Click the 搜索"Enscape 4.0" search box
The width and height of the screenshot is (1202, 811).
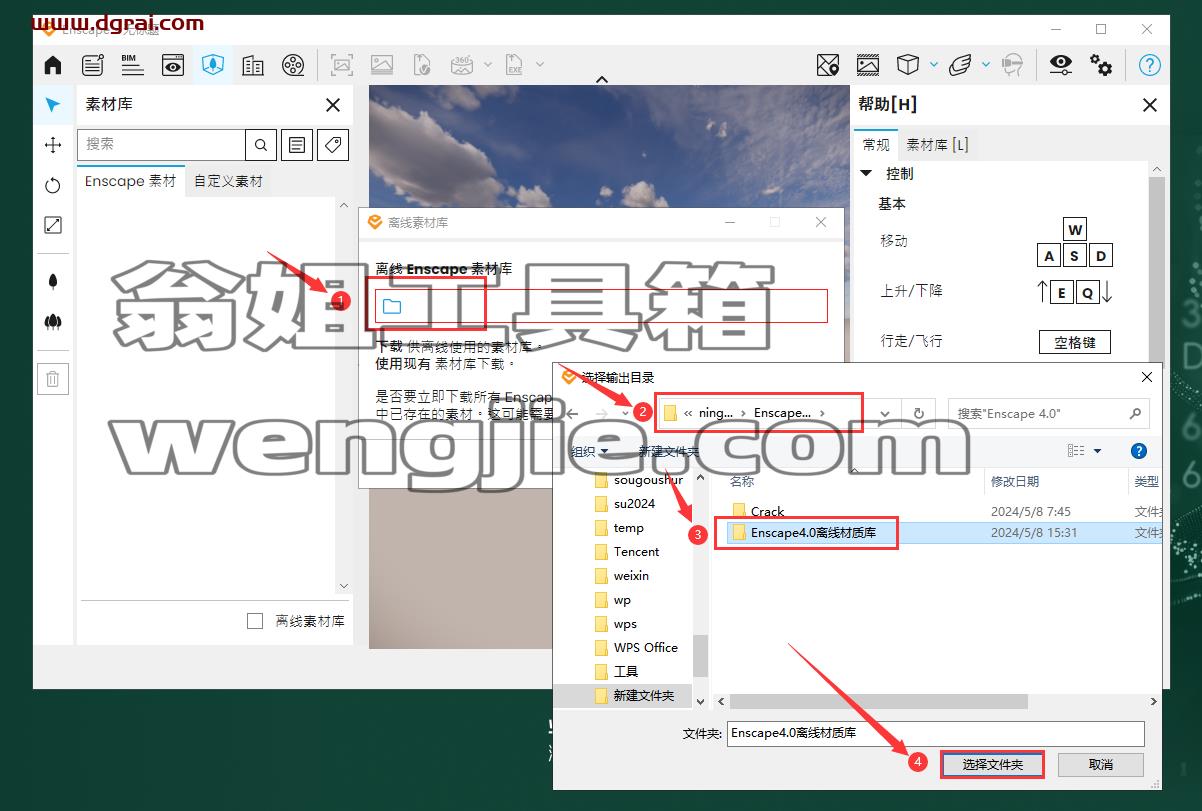click(x=1048, y=413)
